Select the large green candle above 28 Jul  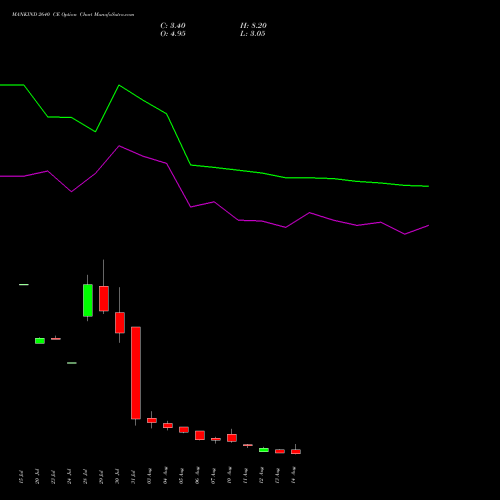(88, 300)
